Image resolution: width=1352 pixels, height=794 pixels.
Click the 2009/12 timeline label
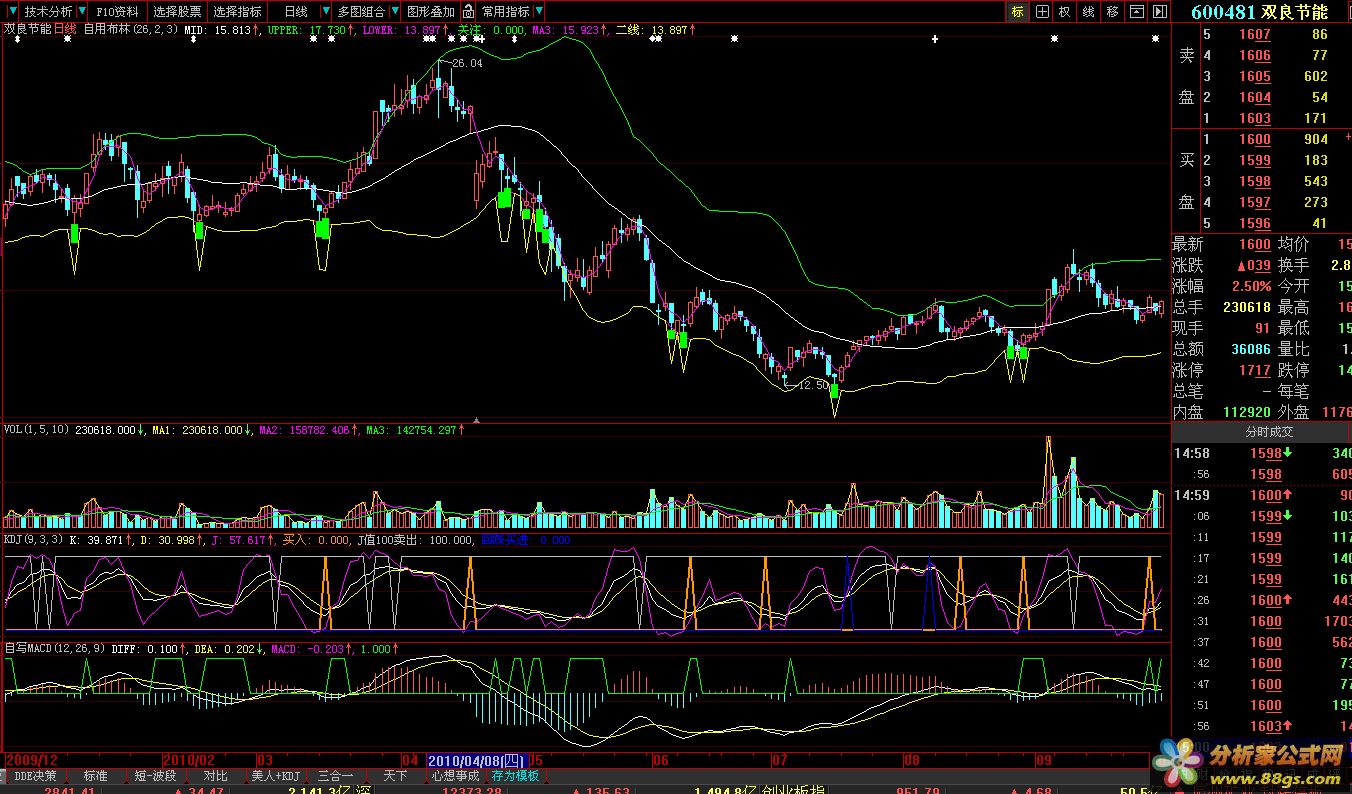pos(31,760)
